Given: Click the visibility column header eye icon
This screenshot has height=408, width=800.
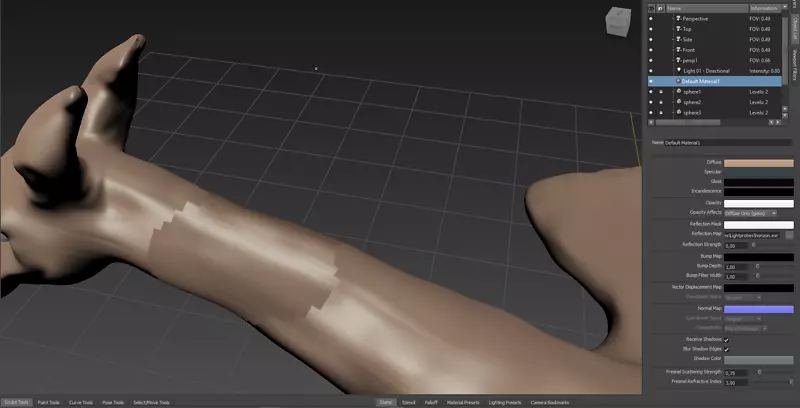Looking at the screenshot, I should click(x=651, y=7).
